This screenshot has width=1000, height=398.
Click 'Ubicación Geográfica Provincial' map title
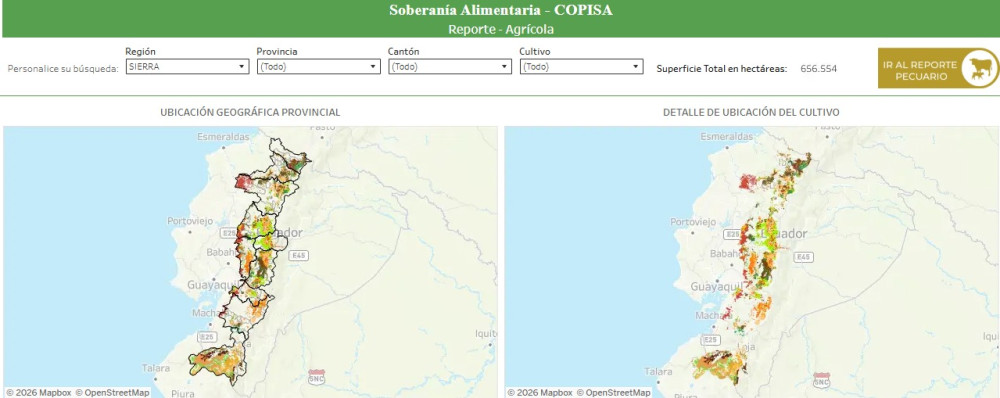[x=250, y=112]
